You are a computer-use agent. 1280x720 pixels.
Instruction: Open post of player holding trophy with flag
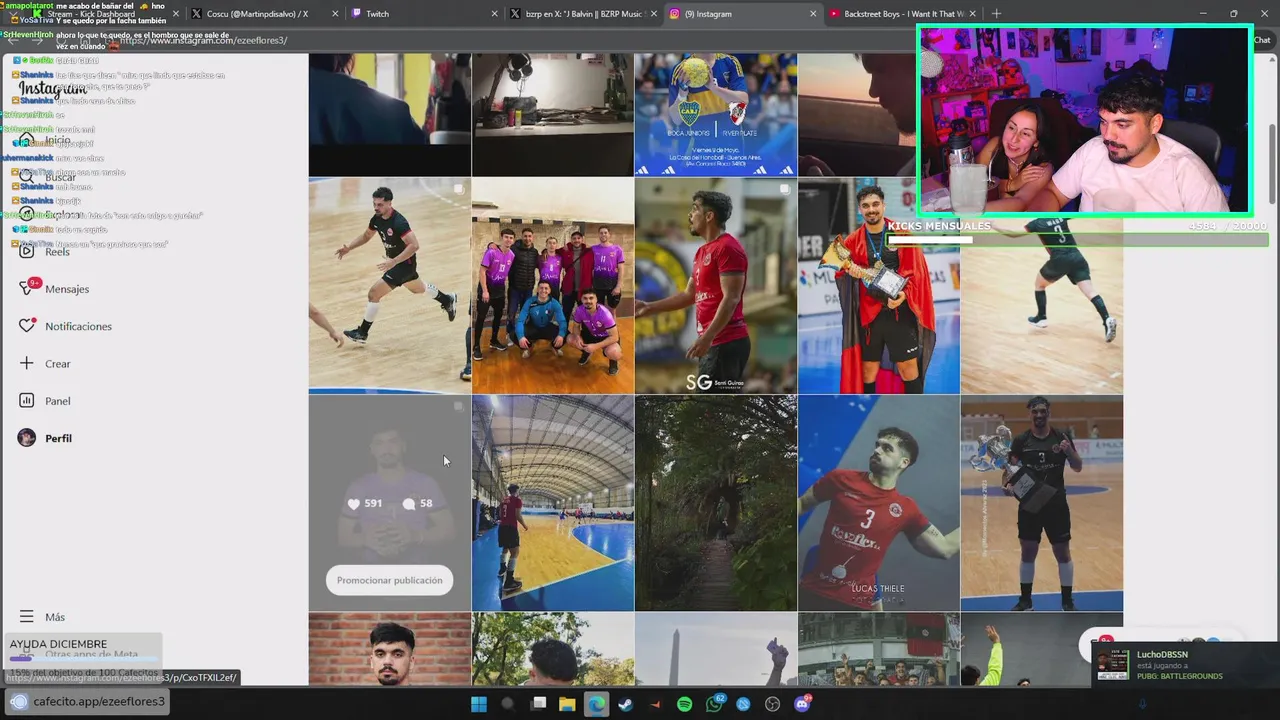point(879,286)
